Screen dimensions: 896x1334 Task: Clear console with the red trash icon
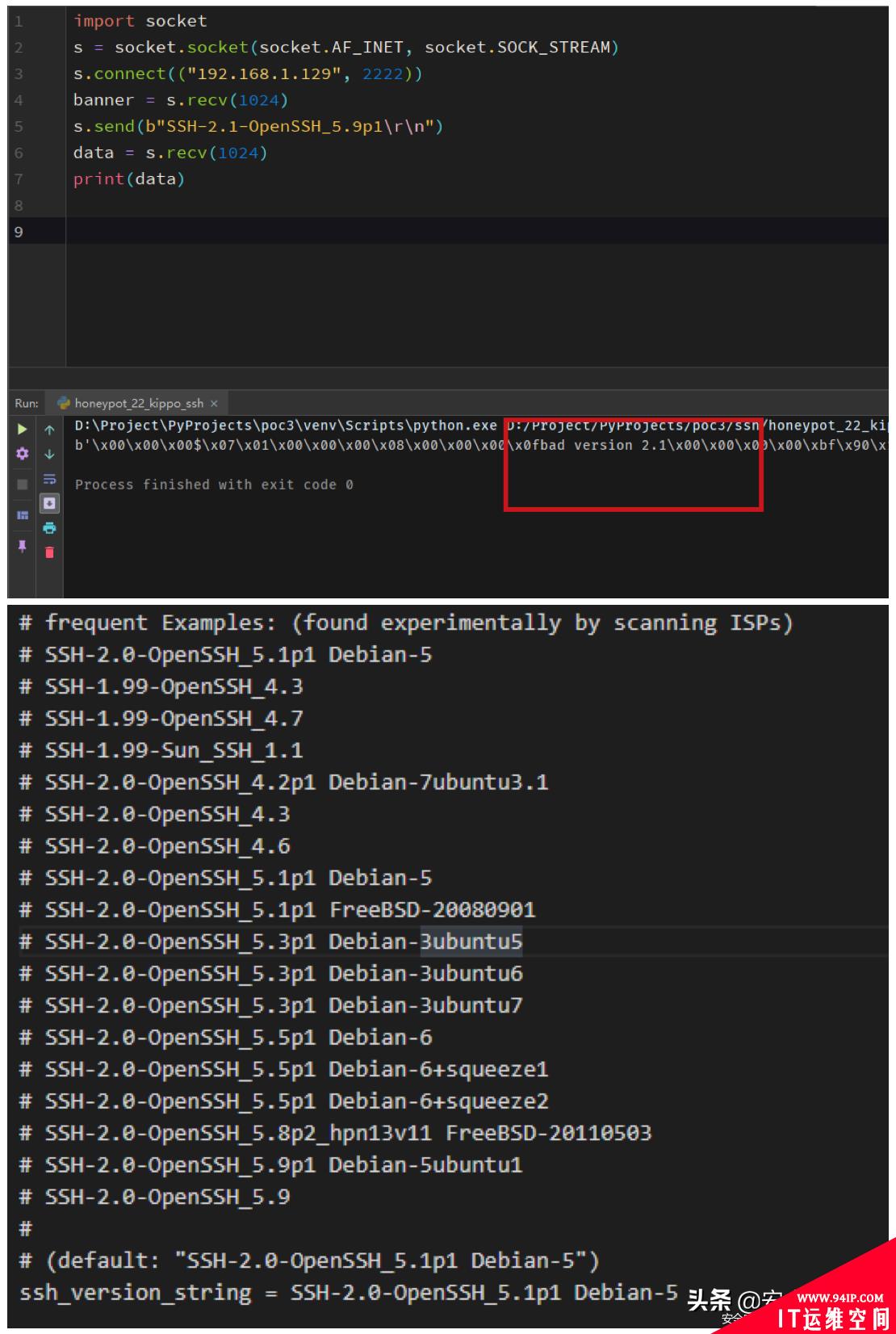(x=49, y=553)
